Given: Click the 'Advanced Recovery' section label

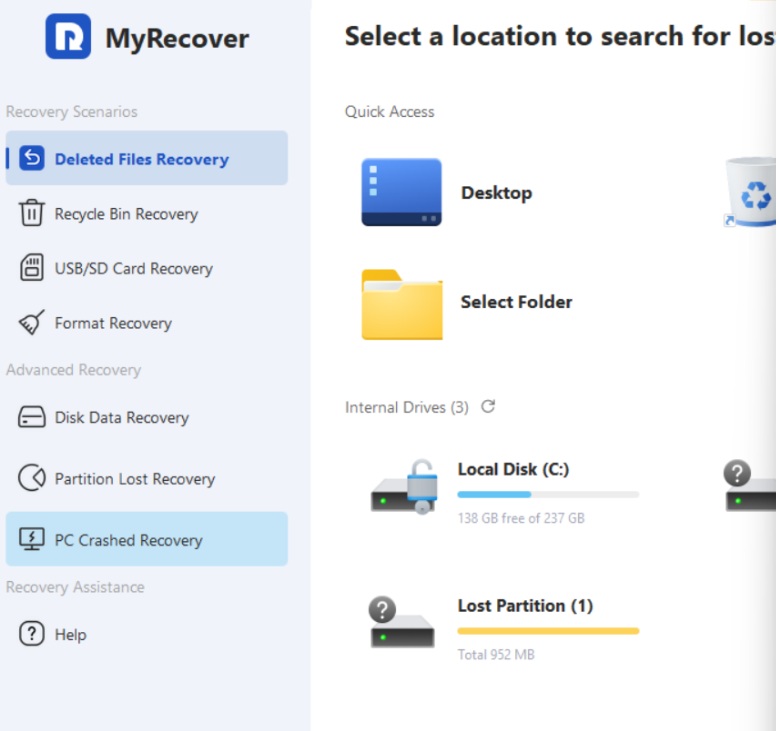Looking at the screenshot, I should pyautogui.click(x=73, y=370).
